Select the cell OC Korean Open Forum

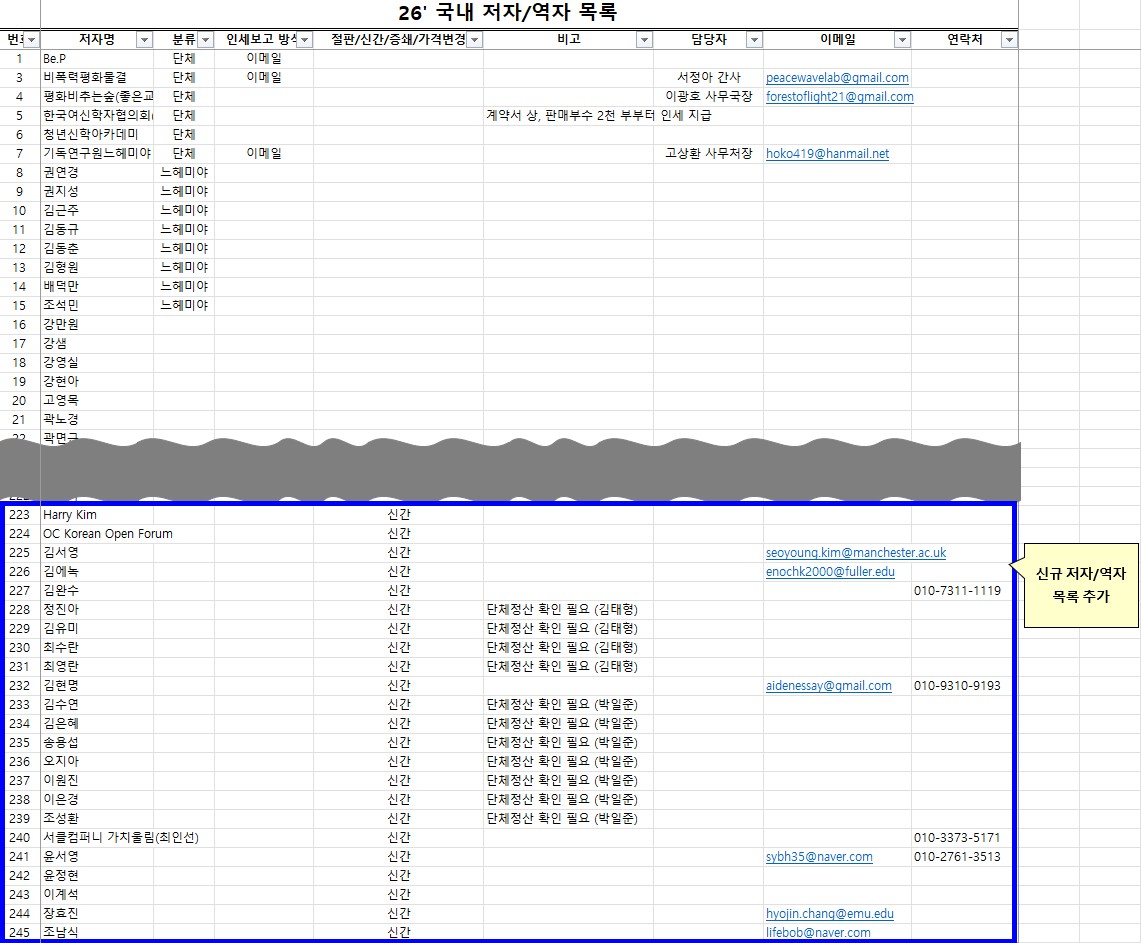point(108,534)
